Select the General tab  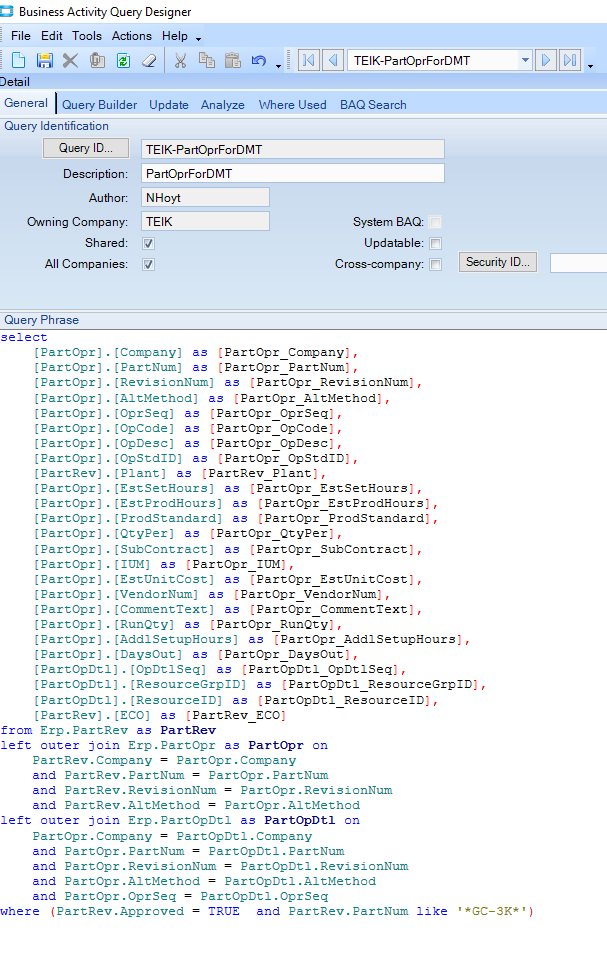pos(26,103)
